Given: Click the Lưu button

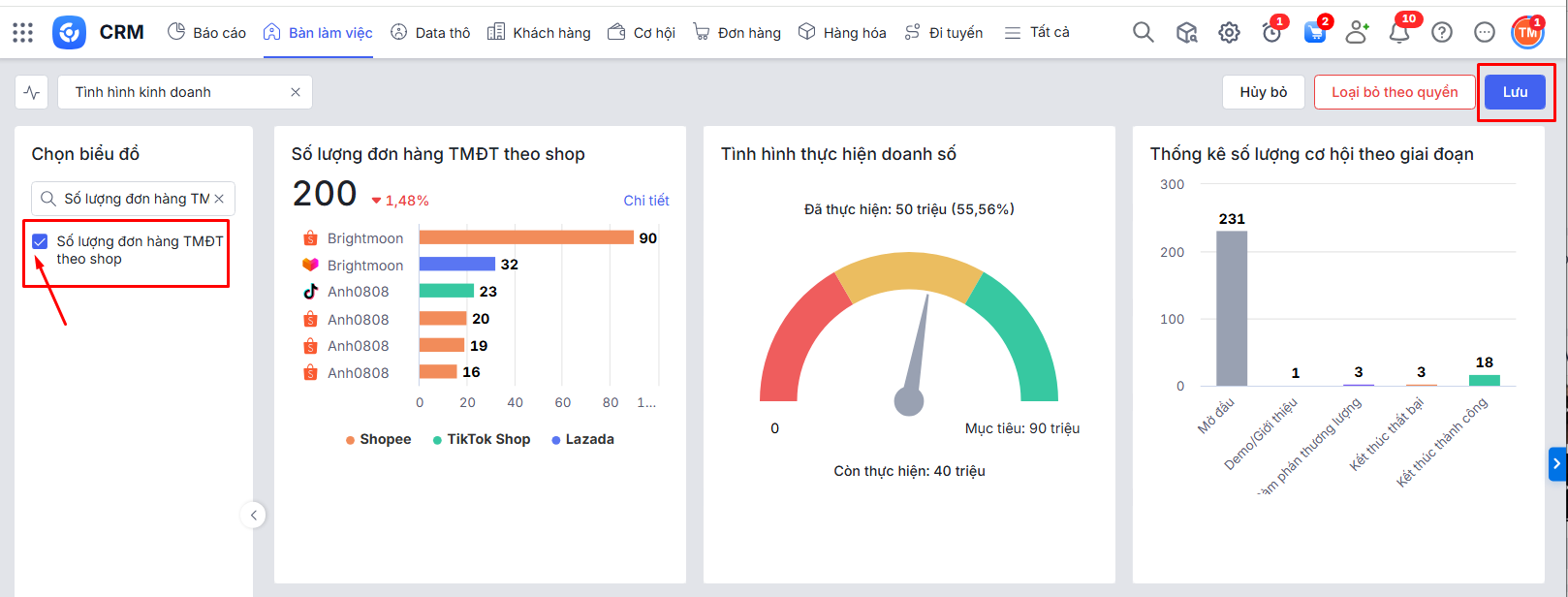Looking at the screenshot, I should [x=1515, y=92].
